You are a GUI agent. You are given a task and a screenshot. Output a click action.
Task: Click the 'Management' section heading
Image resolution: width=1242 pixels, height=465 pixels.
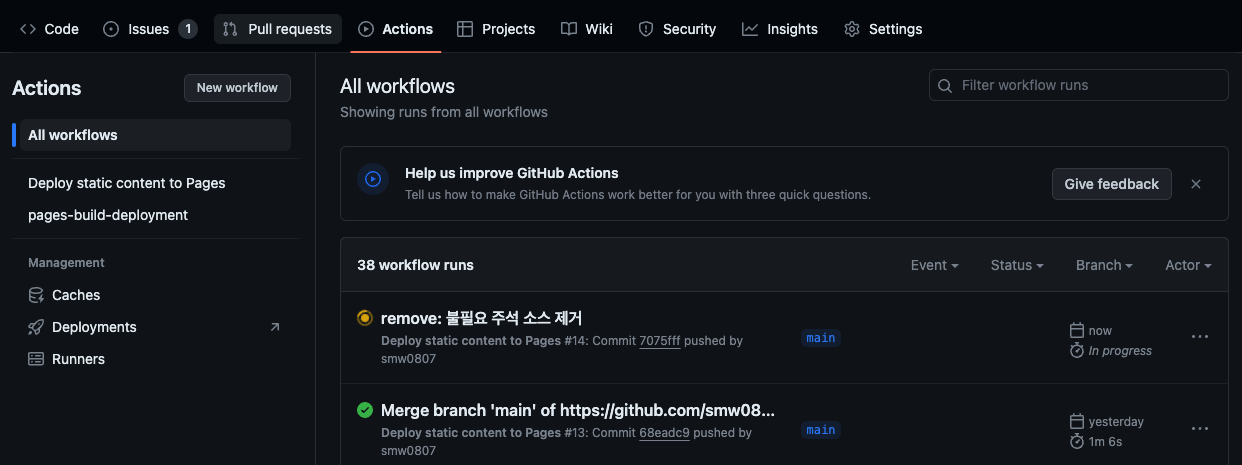66,263
